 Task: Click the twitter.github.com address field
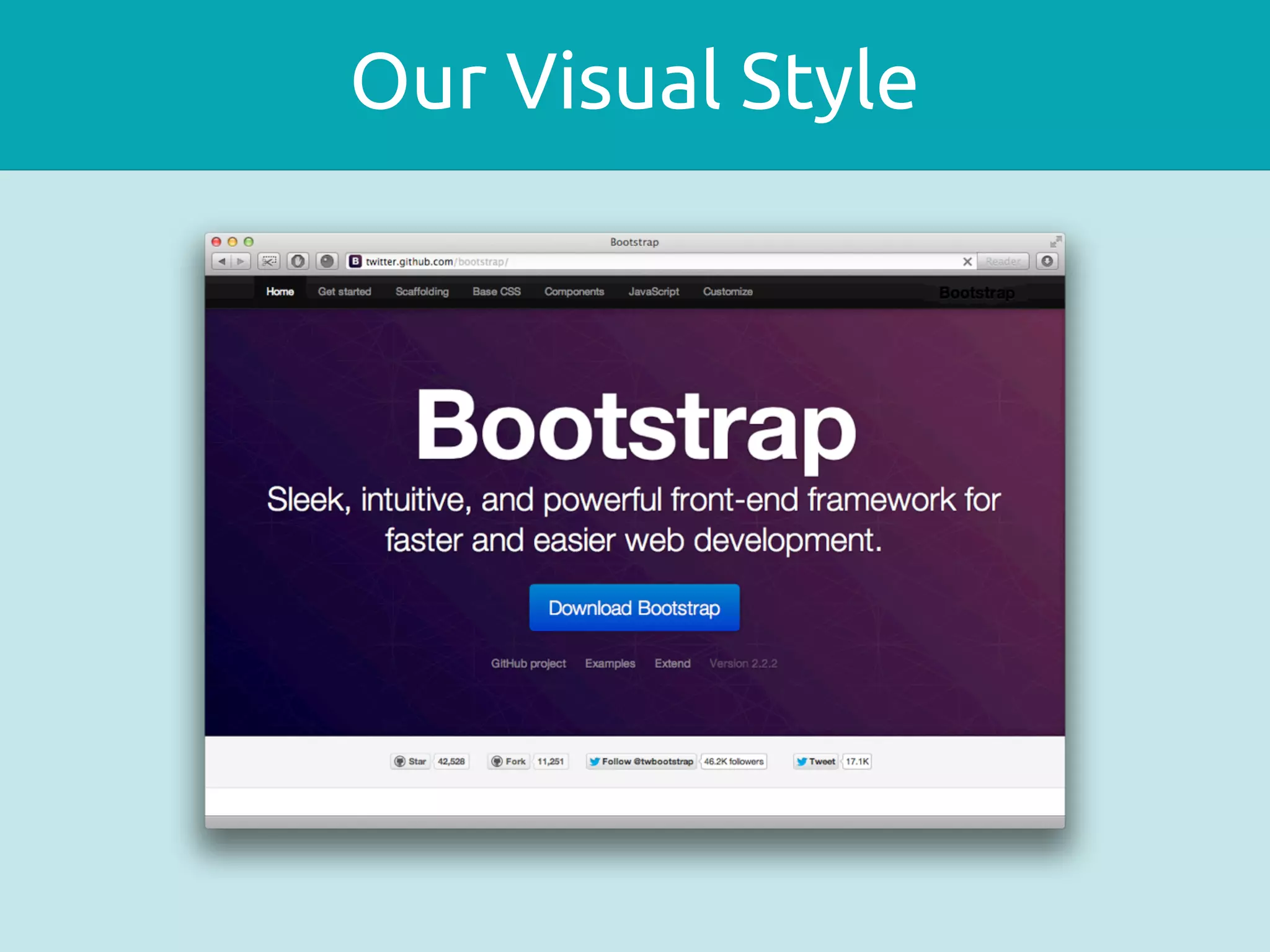point(660,262)
